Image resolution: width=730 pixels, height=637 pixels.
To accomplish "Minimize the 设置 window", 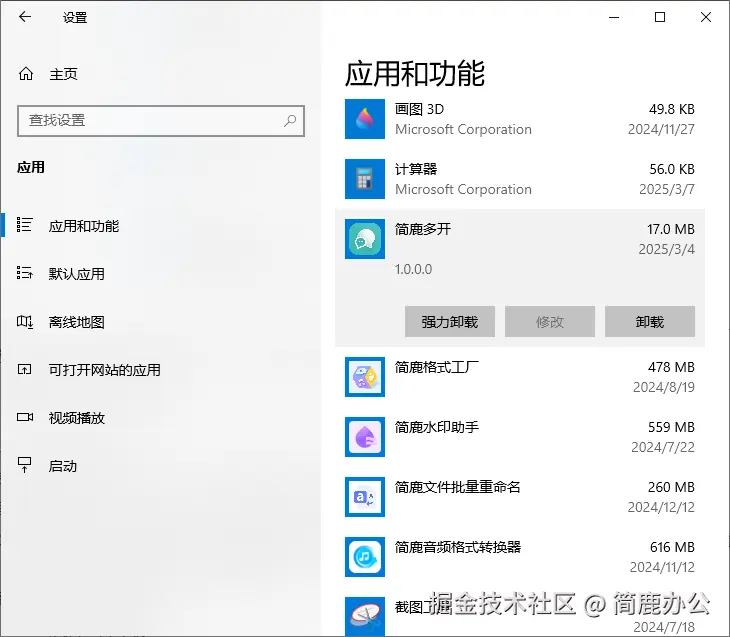I will pyautogui.click(x=614, y=17).
